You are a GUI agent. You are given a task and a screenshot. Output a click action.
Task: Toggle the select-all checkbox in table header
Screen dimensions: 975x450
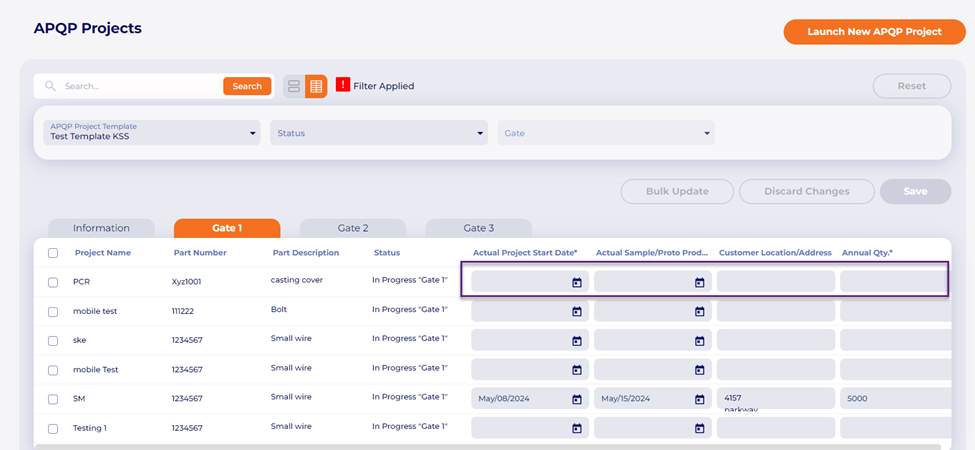(x=53, y=253)
